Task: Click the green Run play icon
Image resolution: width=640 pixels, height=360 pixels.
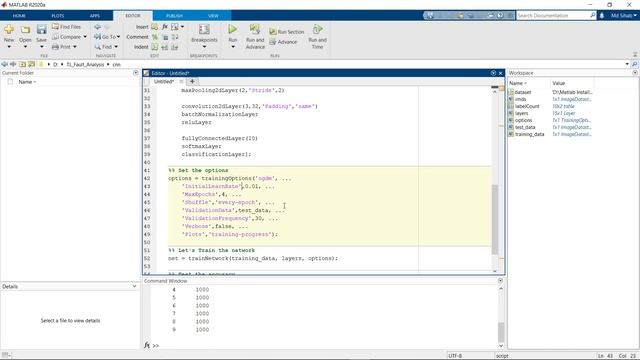Action: click(x=233, y=29)
